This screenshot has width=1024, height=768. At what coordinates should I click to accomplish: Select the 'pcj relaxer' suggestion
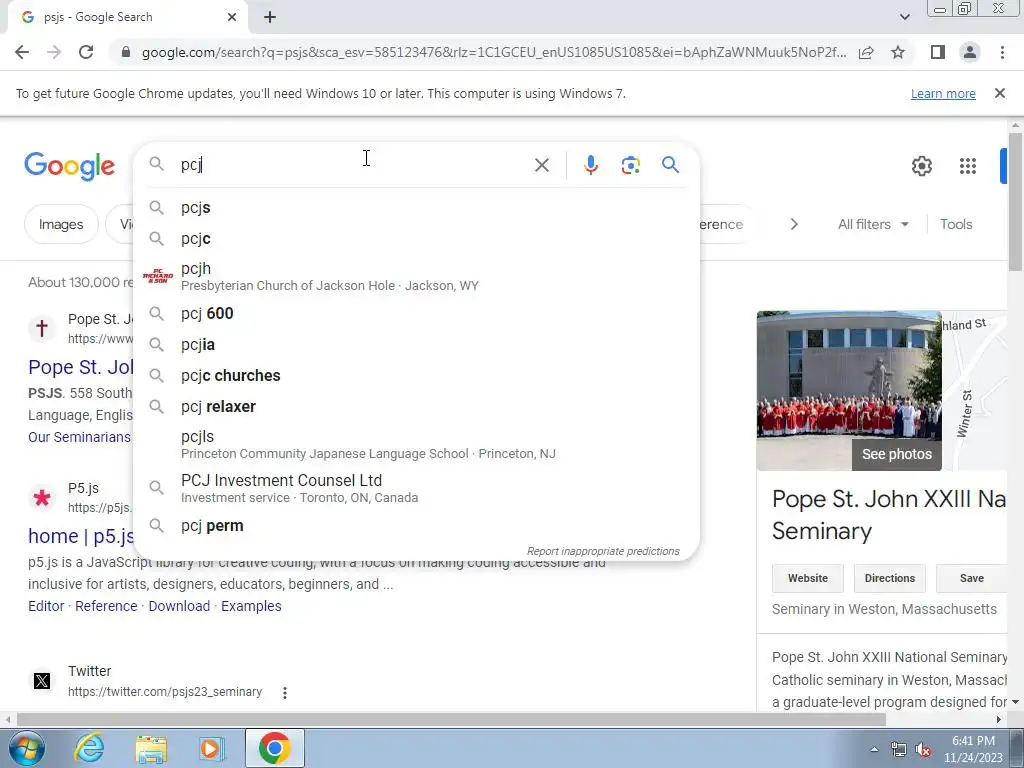point(416,406)
